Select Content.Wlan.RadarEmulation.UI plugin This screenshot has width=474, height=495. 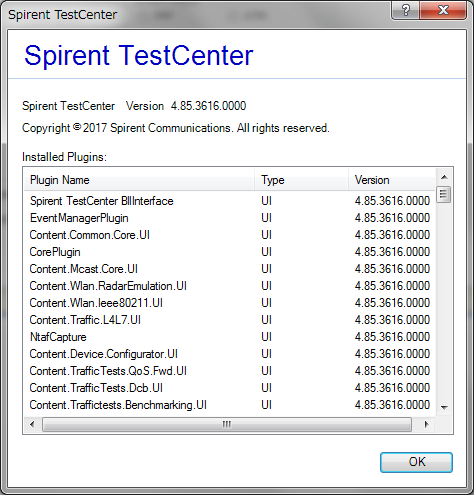(230, 286)
